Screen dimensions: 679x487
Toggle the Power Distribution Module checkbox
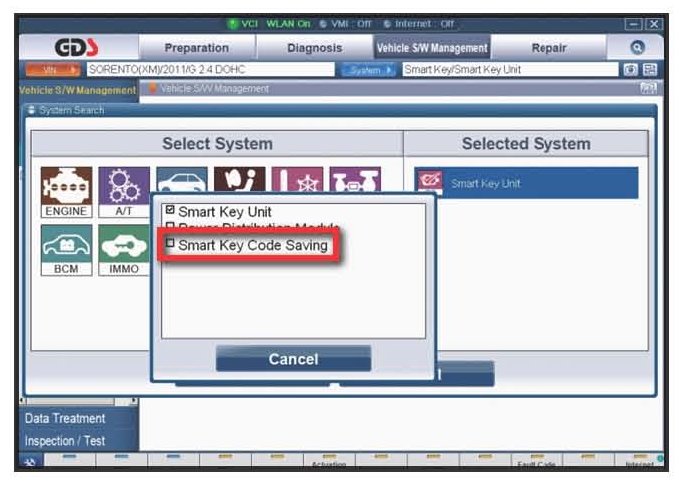pos(170,228)
